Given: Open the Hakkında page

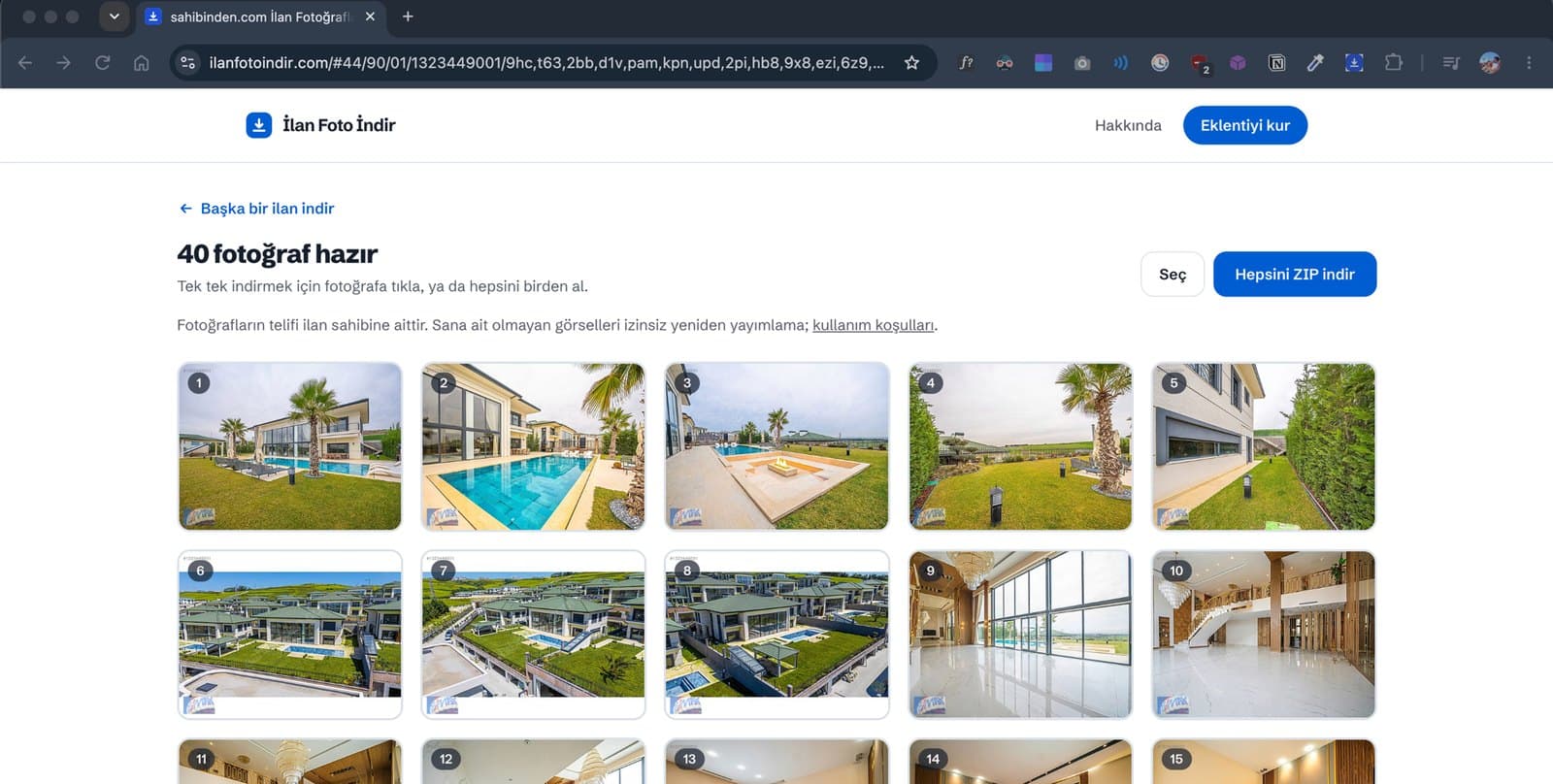Looking at the screenshot, I should click(x=1128, y=125).
